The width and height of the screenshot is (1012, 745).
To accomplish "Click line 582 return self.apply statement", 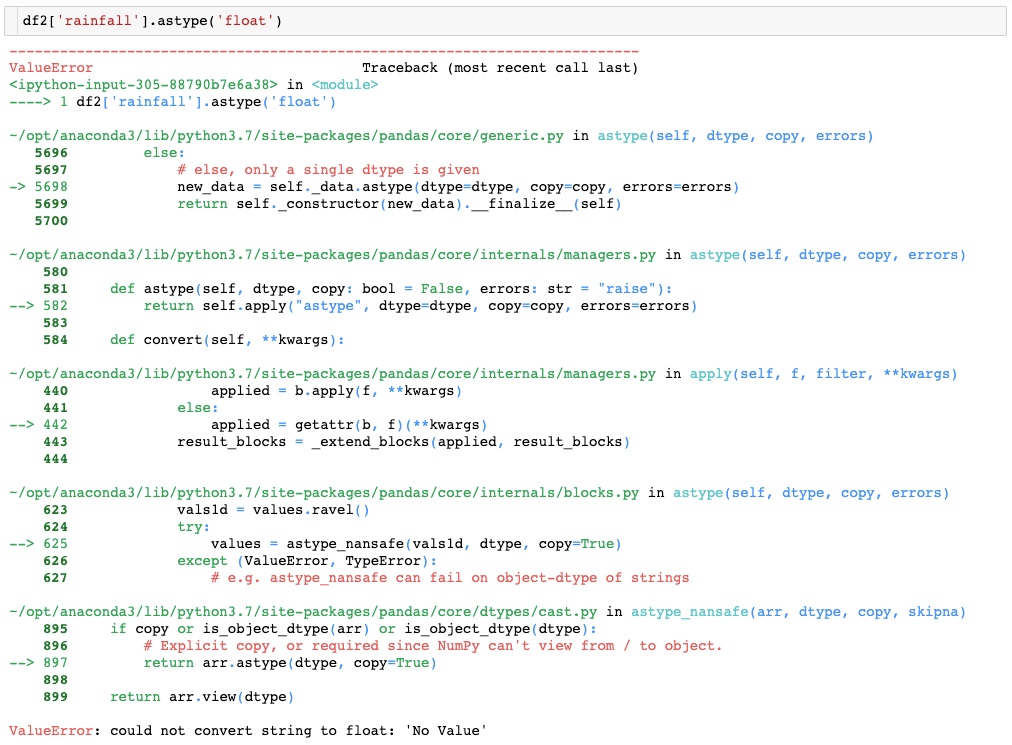I will tap(419, 306).
